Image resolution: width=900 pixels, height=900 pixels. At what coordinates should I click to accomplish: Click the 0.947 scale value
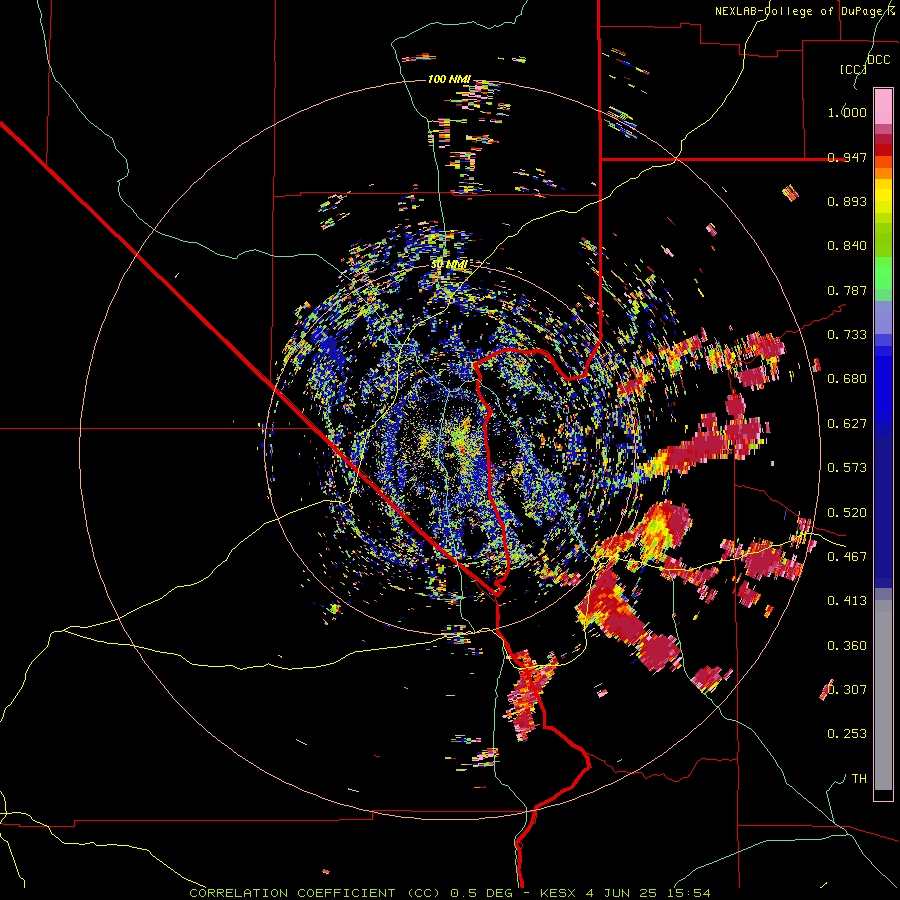[x=847, y=157]
